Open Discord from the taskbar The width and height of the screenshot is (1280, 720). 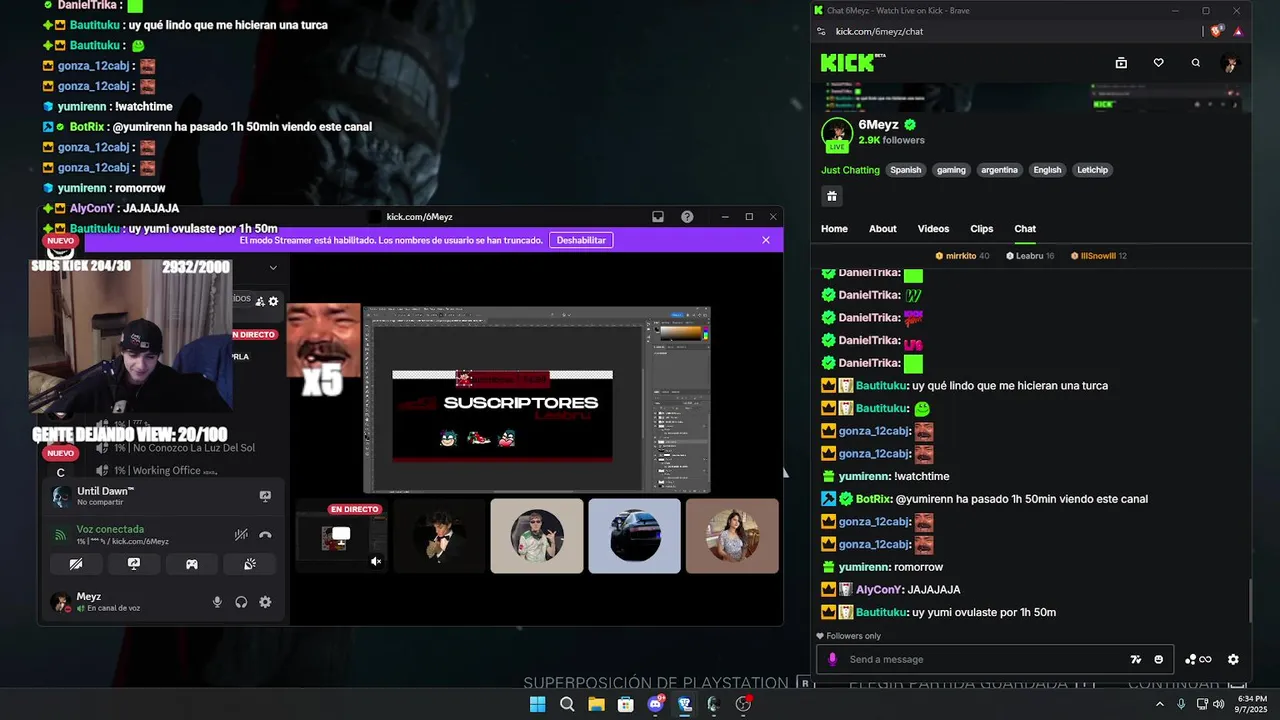click(x=655, y=704)
